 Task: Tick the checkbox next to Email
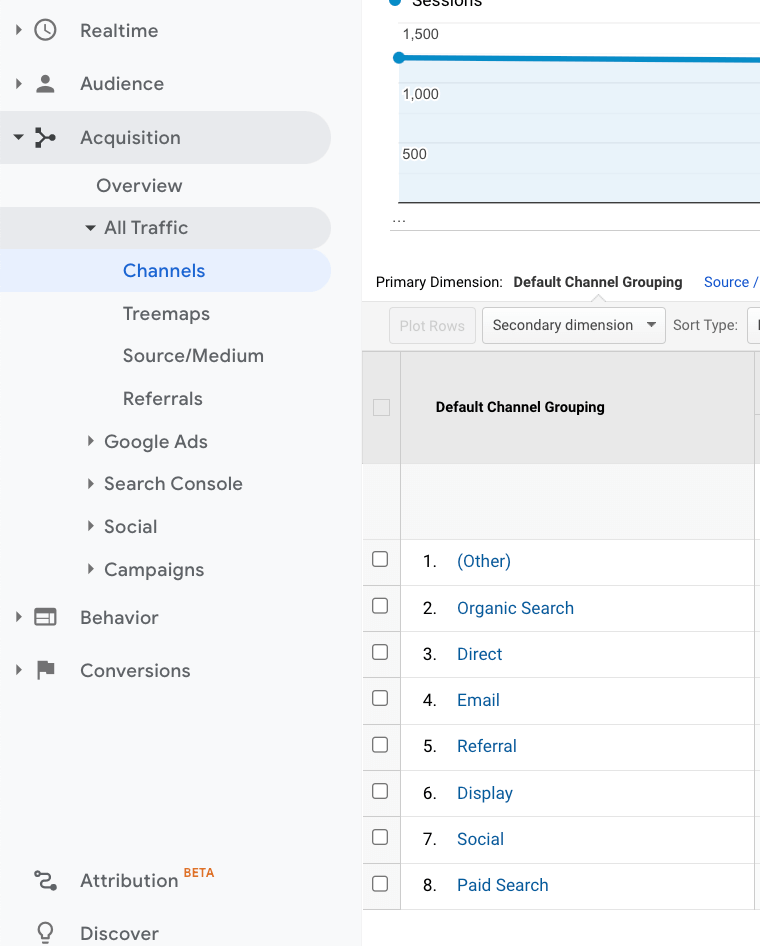pyautogui.click(x=380, y=698)
